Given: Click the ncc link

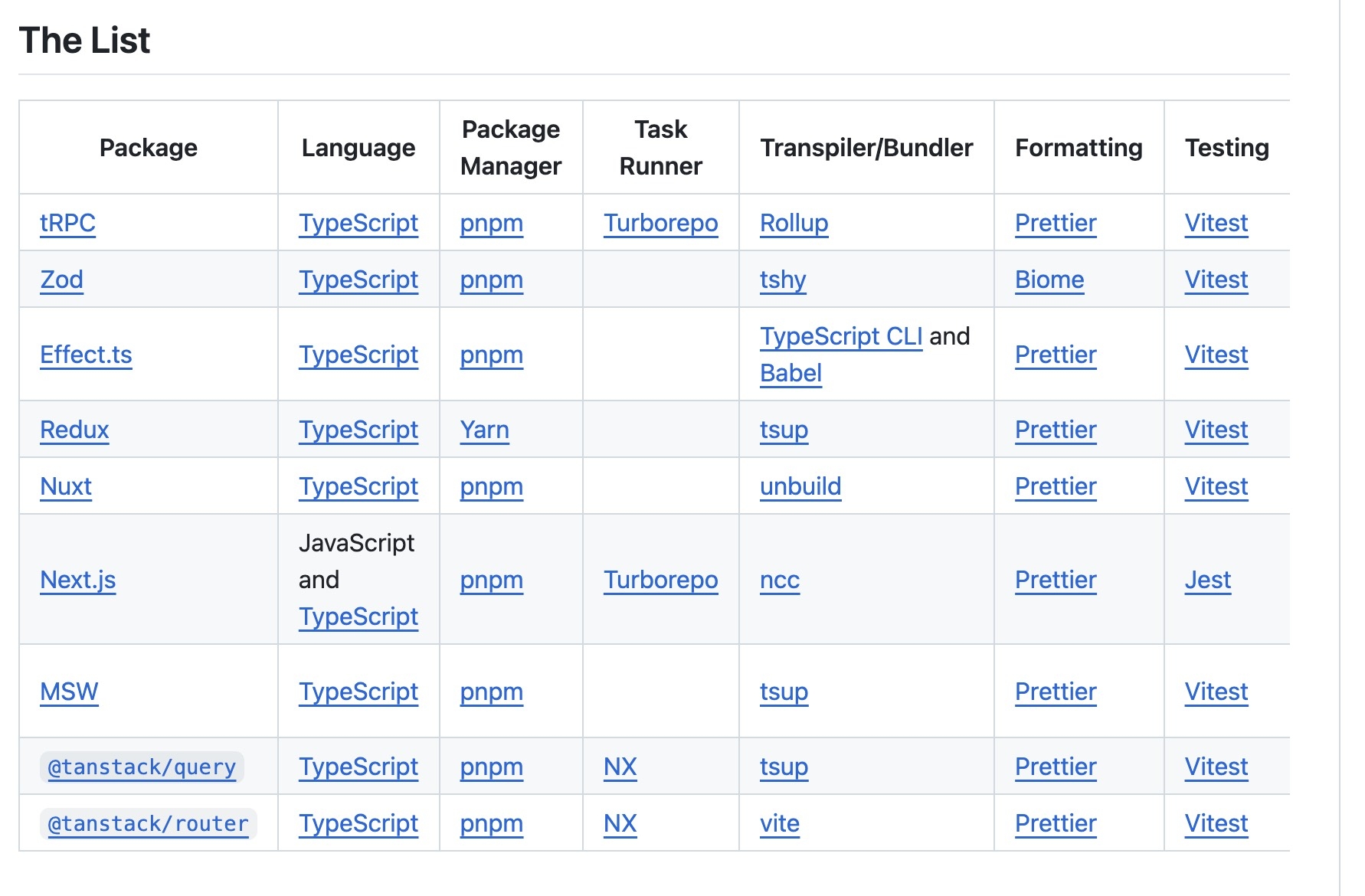Looking at the screenshot, I should click(x=780, y=580).
